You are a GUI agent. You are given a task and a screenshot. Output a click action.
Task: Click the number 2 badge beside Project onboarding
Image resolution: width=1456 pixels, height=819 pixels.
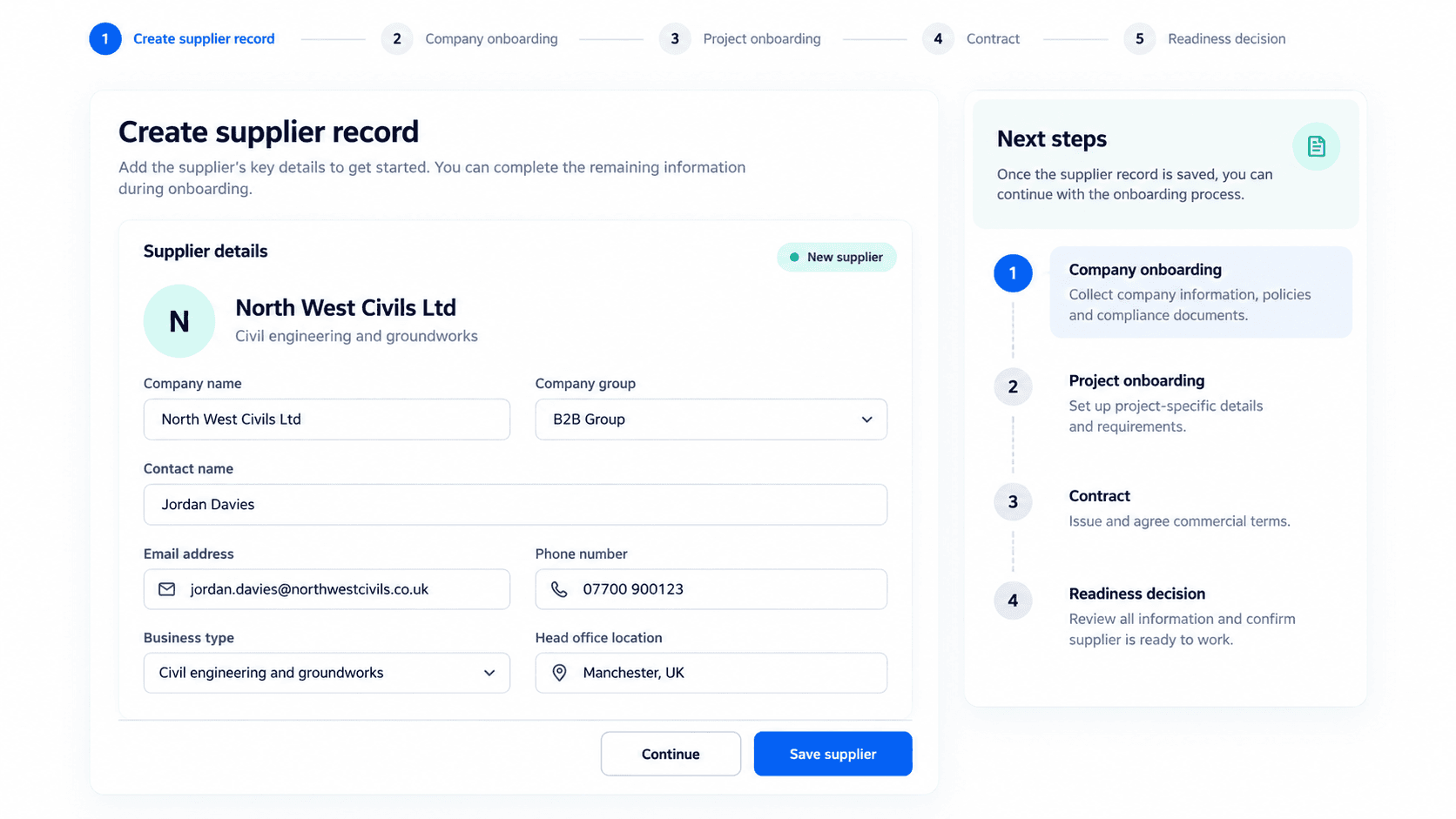click(x=1013, y=386)
